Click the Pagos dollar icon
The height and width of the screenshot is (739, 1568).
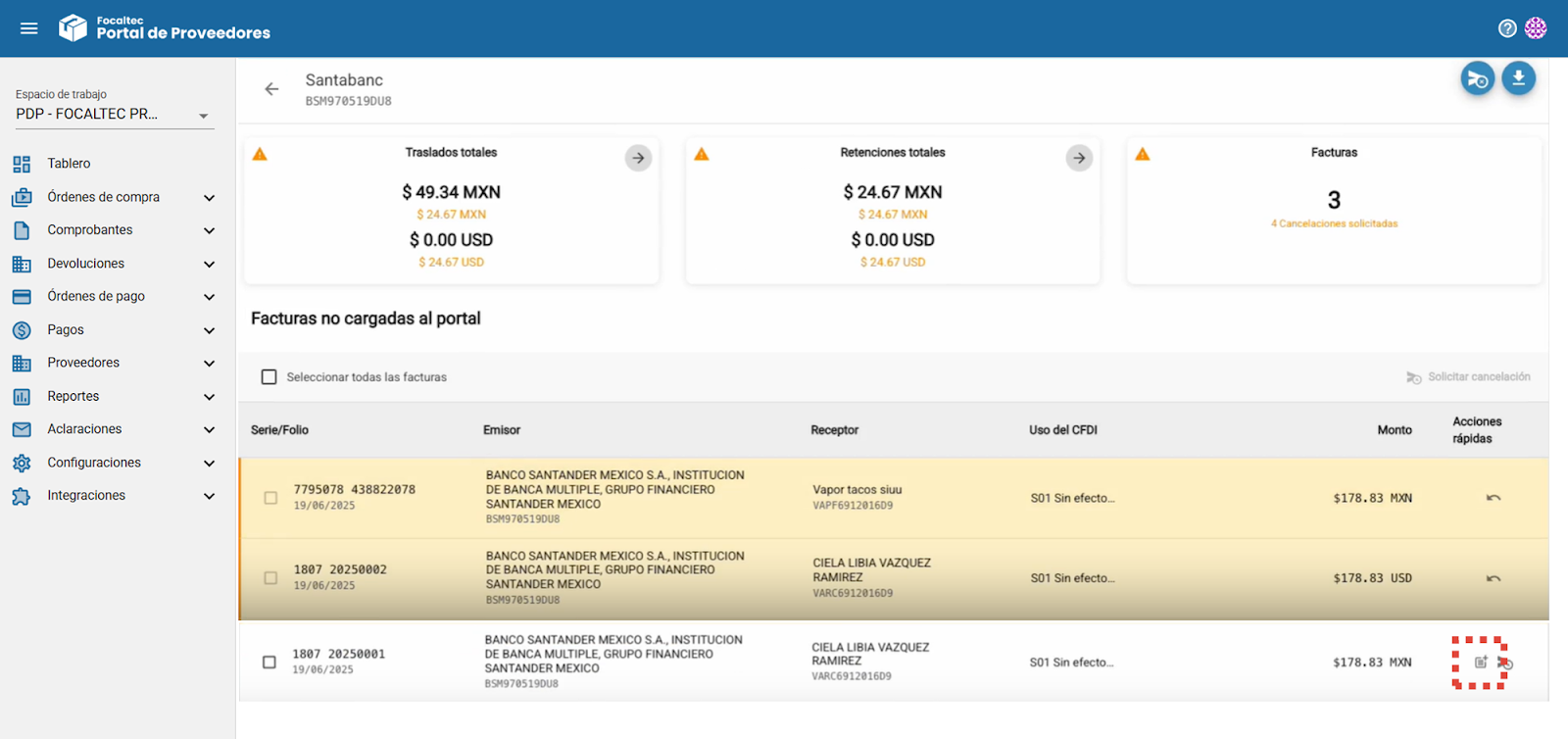pyautogui.click(x=22, y=330)
